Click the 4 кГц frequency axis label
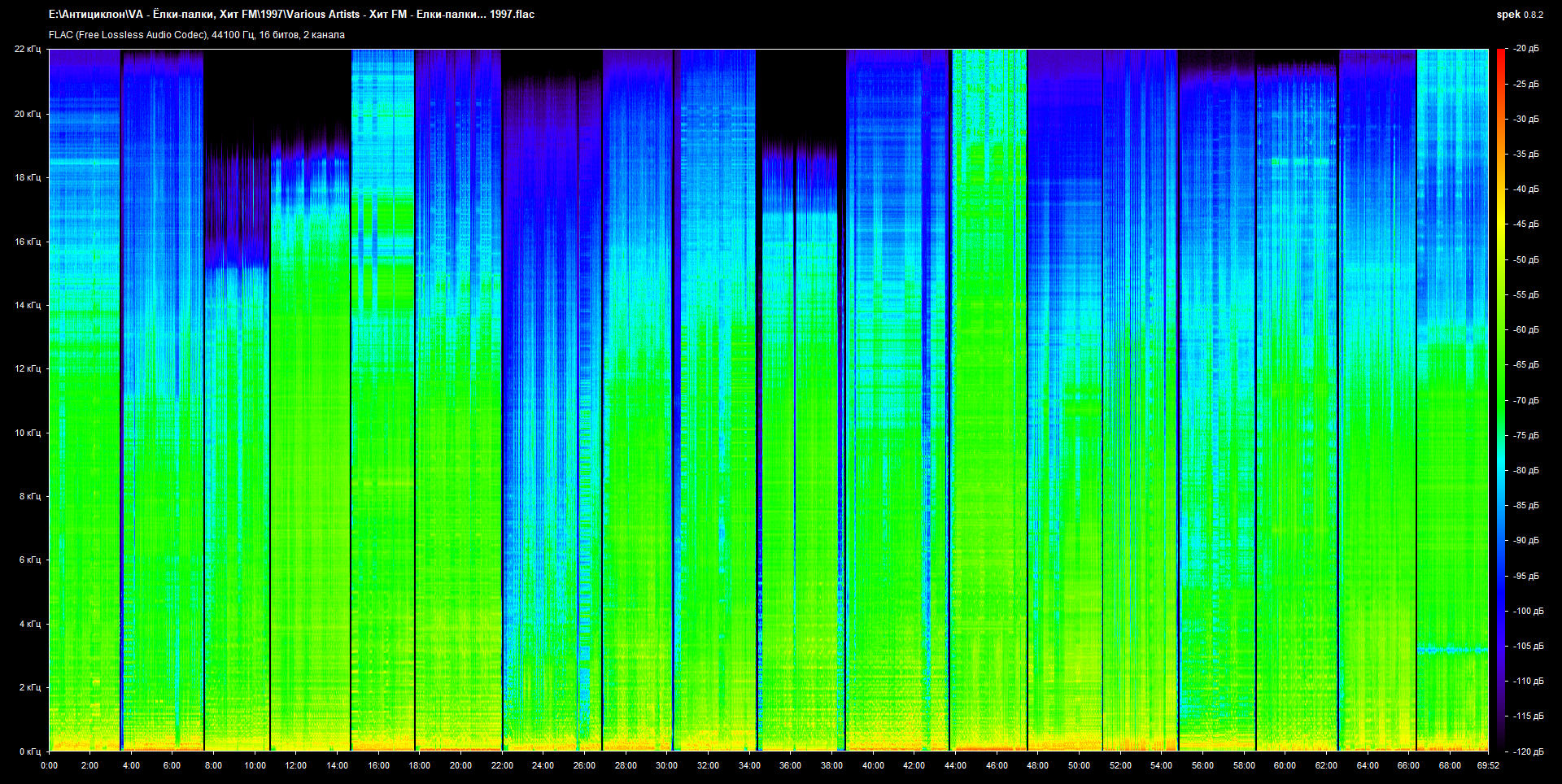Screen dimensions: 1562x784 point(29,624)
